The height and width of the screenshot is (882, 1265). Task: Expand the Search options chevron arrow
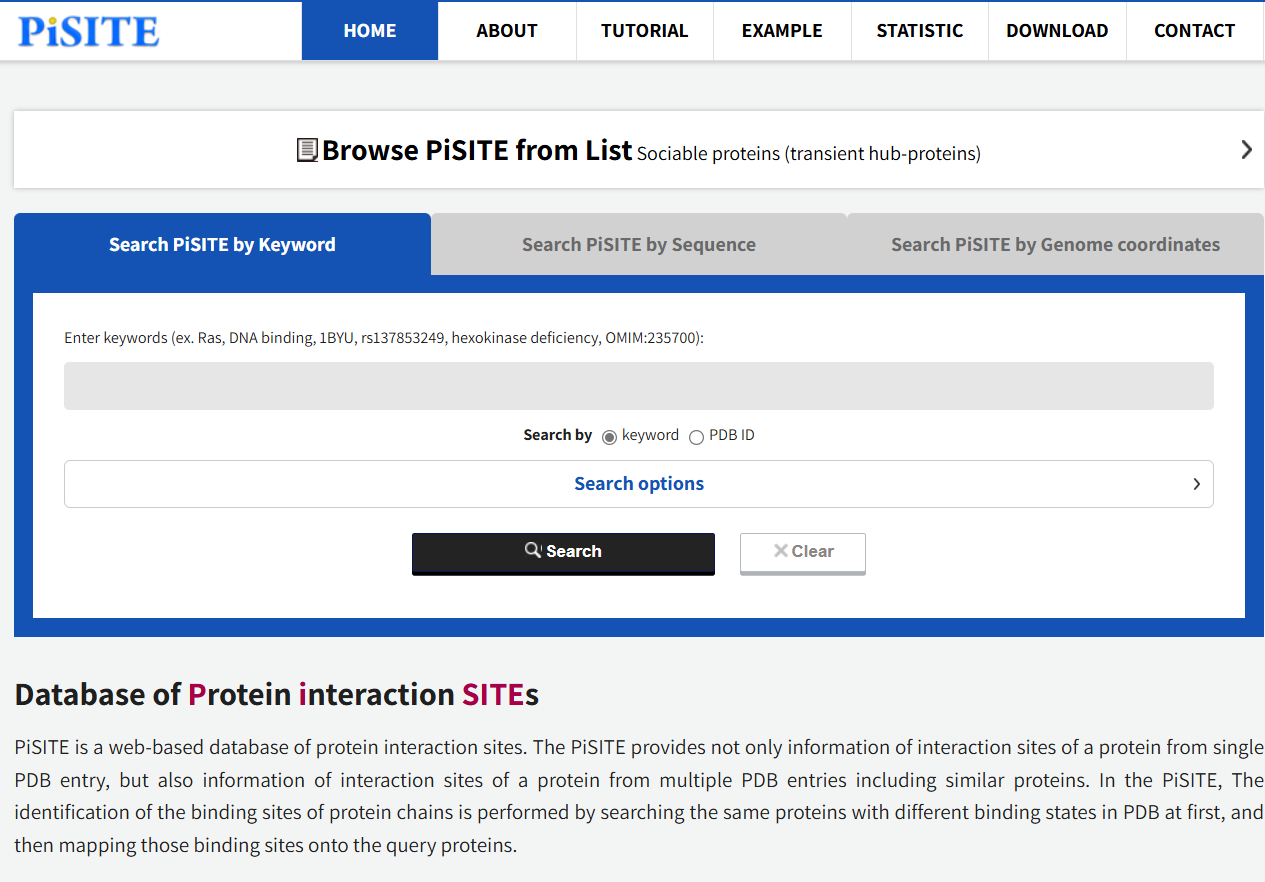coord(1196,484)
